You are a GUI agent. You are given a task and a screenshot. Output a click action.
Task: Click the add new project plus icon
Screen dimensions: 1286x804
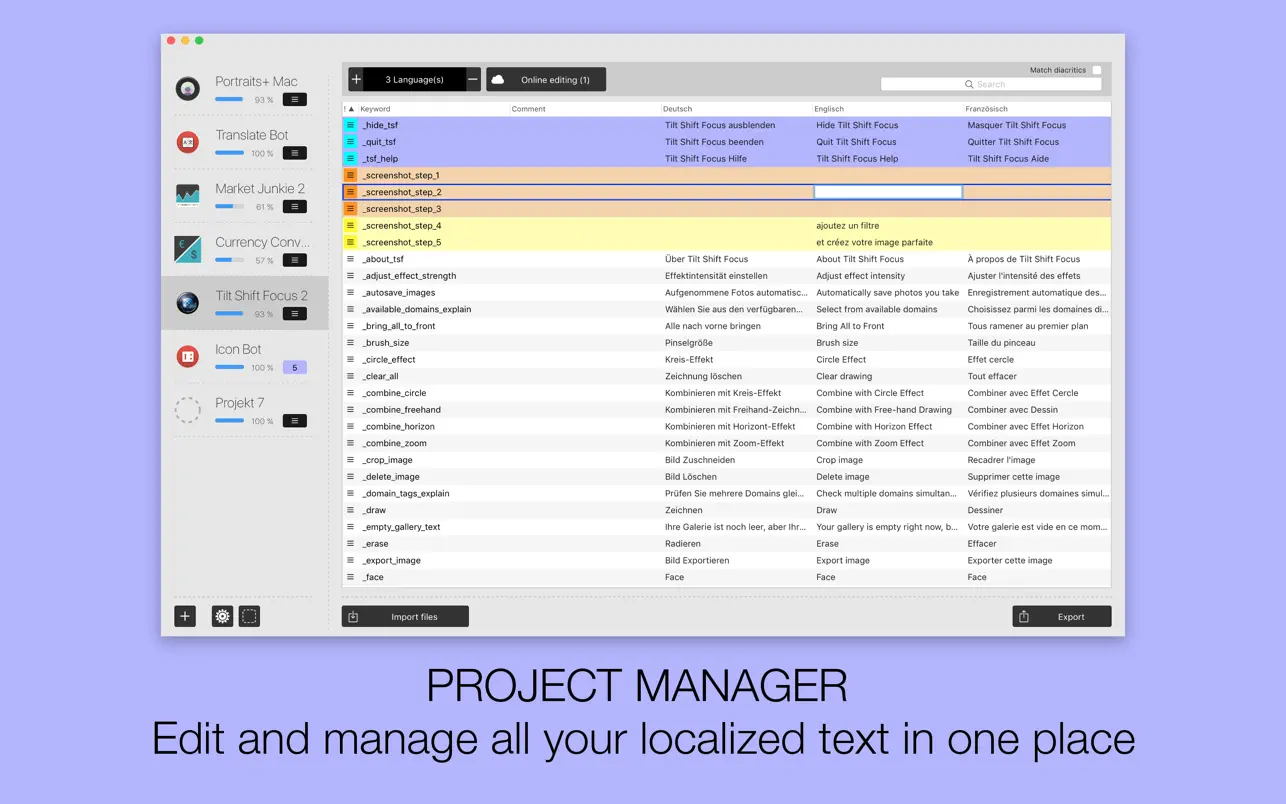point(184,616)
